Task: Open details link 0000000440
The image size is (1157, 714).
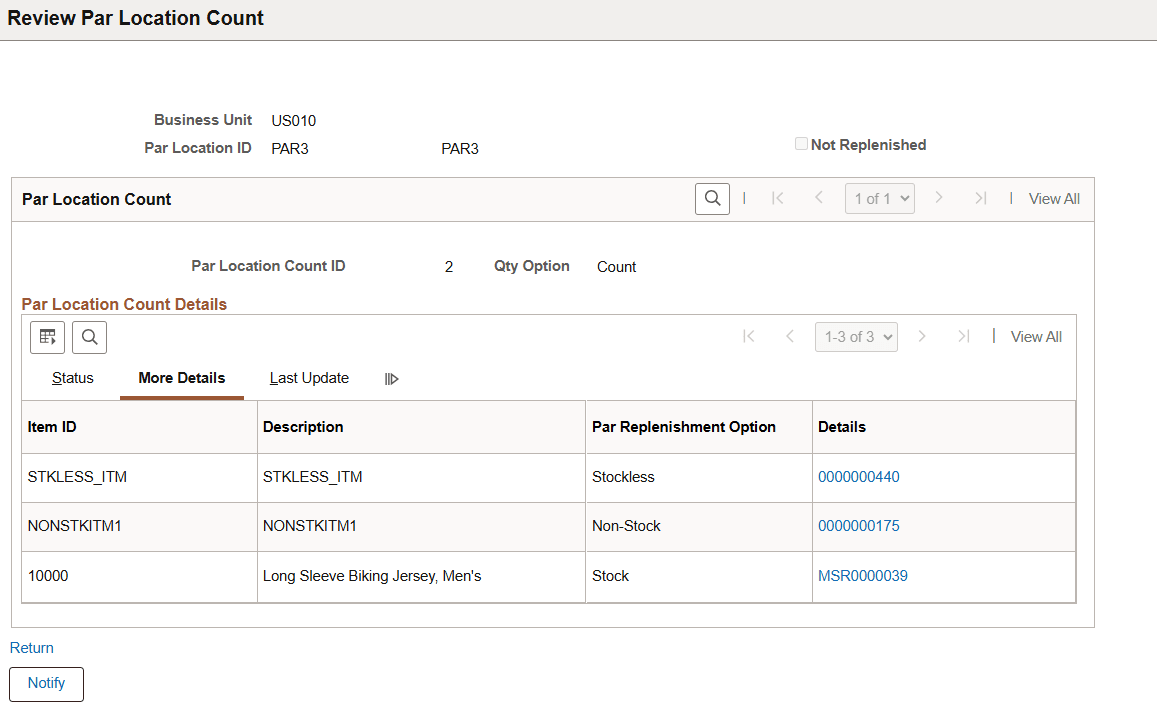Action: tap(859, 477)
